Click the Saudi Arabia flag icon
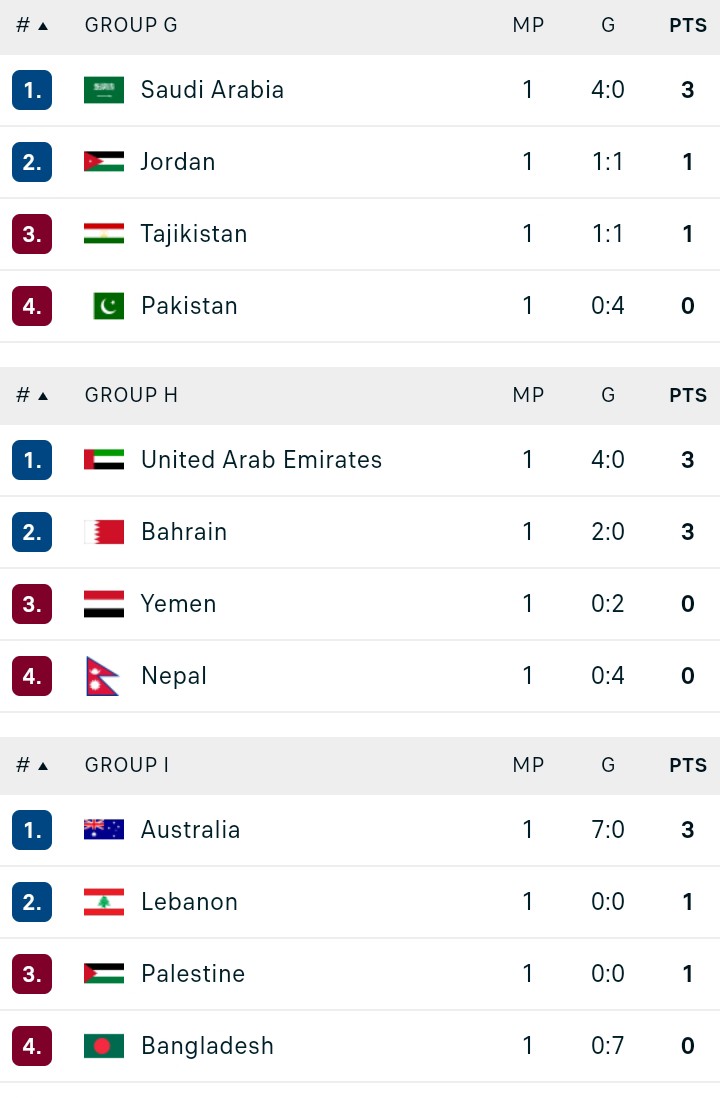 pos(104,90)
